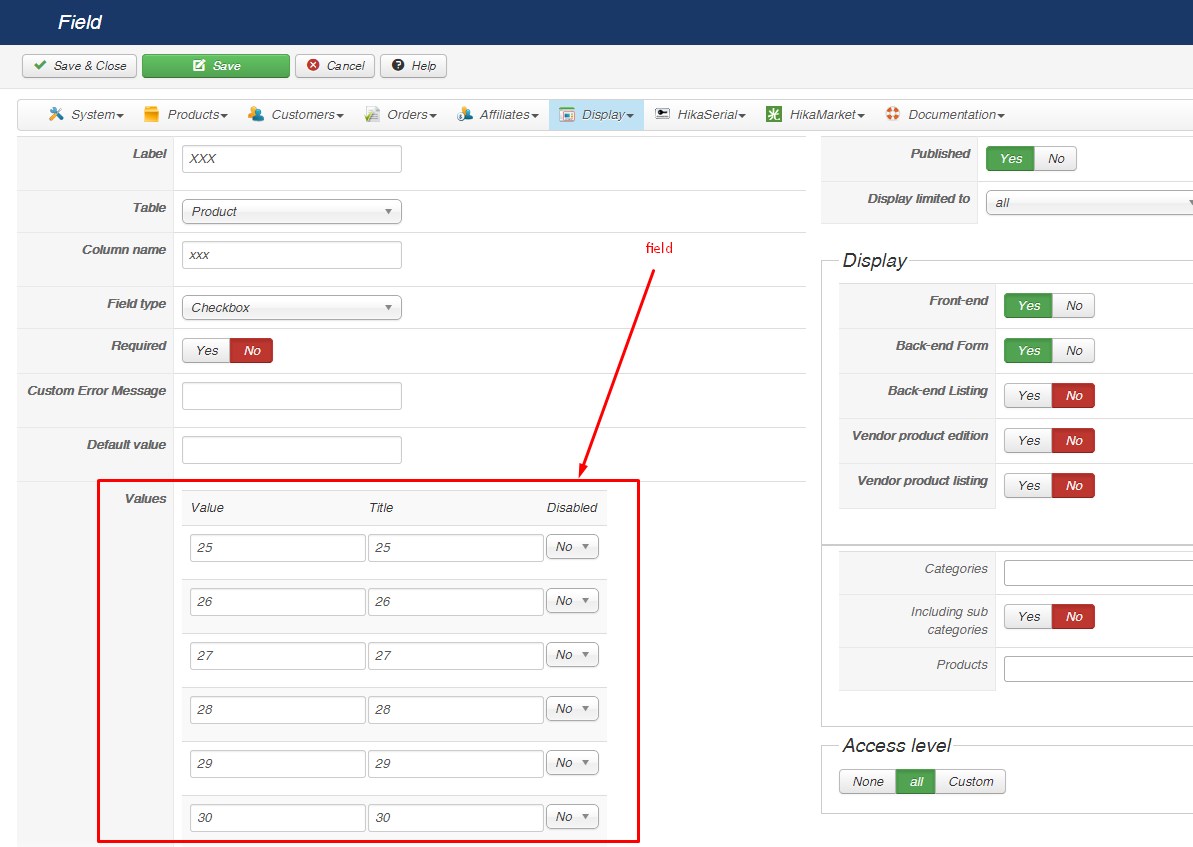Open Disabled dropdown for value 25
The width and height of the screenshot is (1193, 847).
[x=572, y=546]
